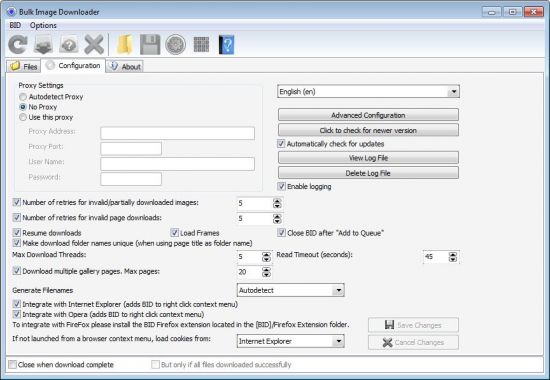Click the Cancel Changes button
Image resolution: width=550 pixels, height=380 pixels.
coord(413,342)
